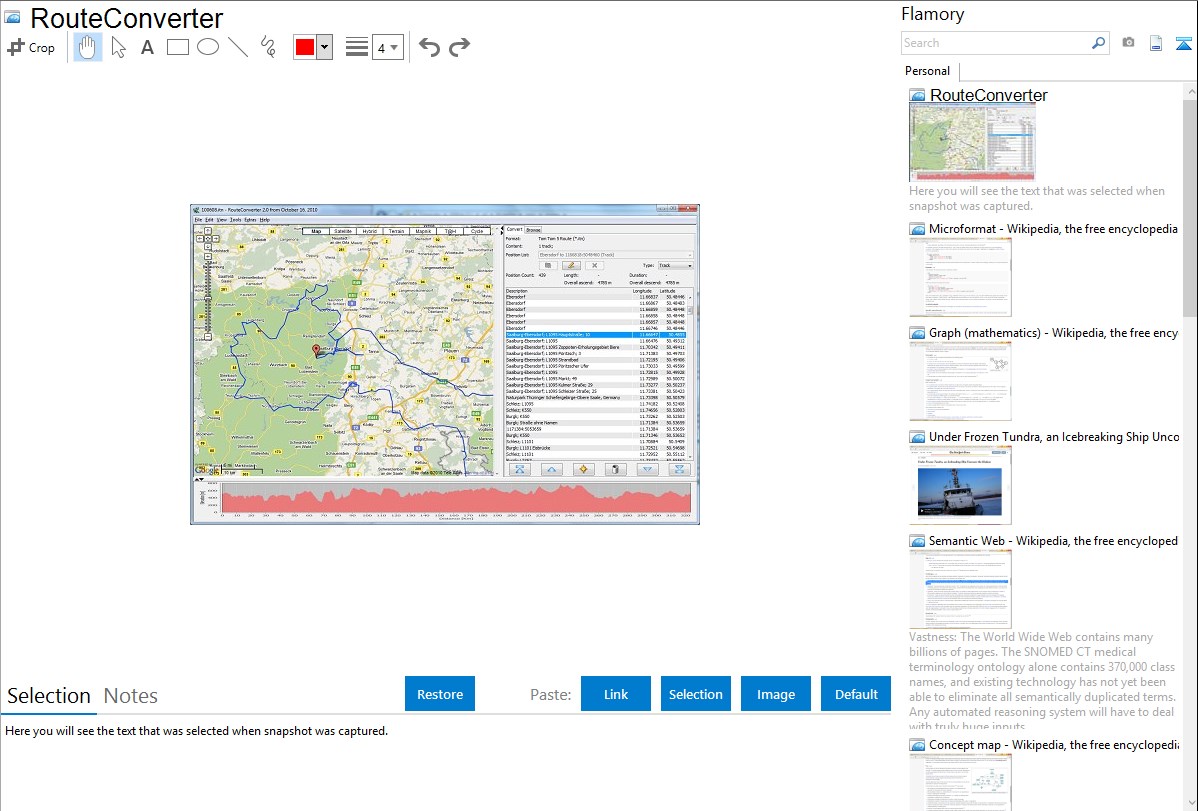
Task: Select the Crop tool
Action: click(31, 47)
